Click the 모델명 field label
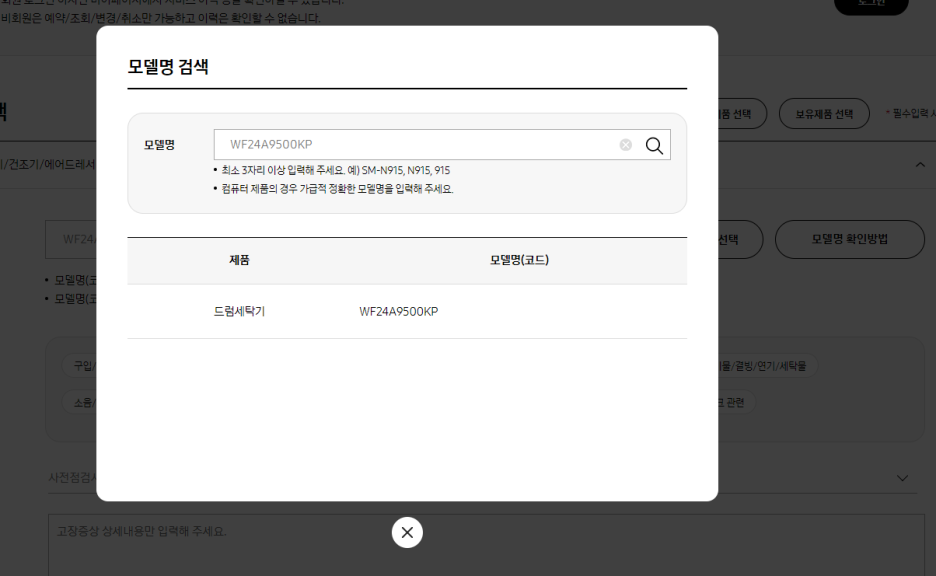This screenshot has width=936, height=576. pyautogui.click(x=159, y=145)
